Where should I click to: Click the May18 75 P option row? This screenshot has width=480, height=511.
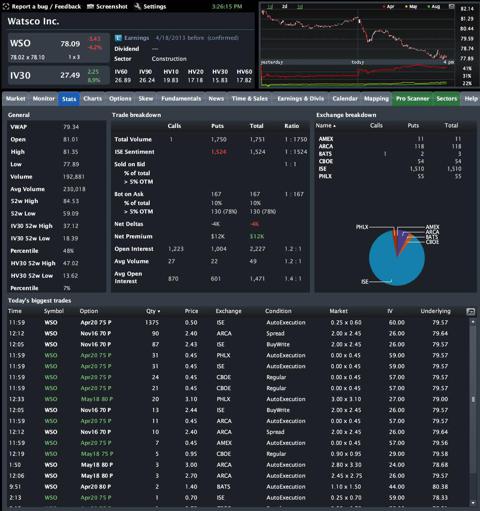[x=238, y=454]
